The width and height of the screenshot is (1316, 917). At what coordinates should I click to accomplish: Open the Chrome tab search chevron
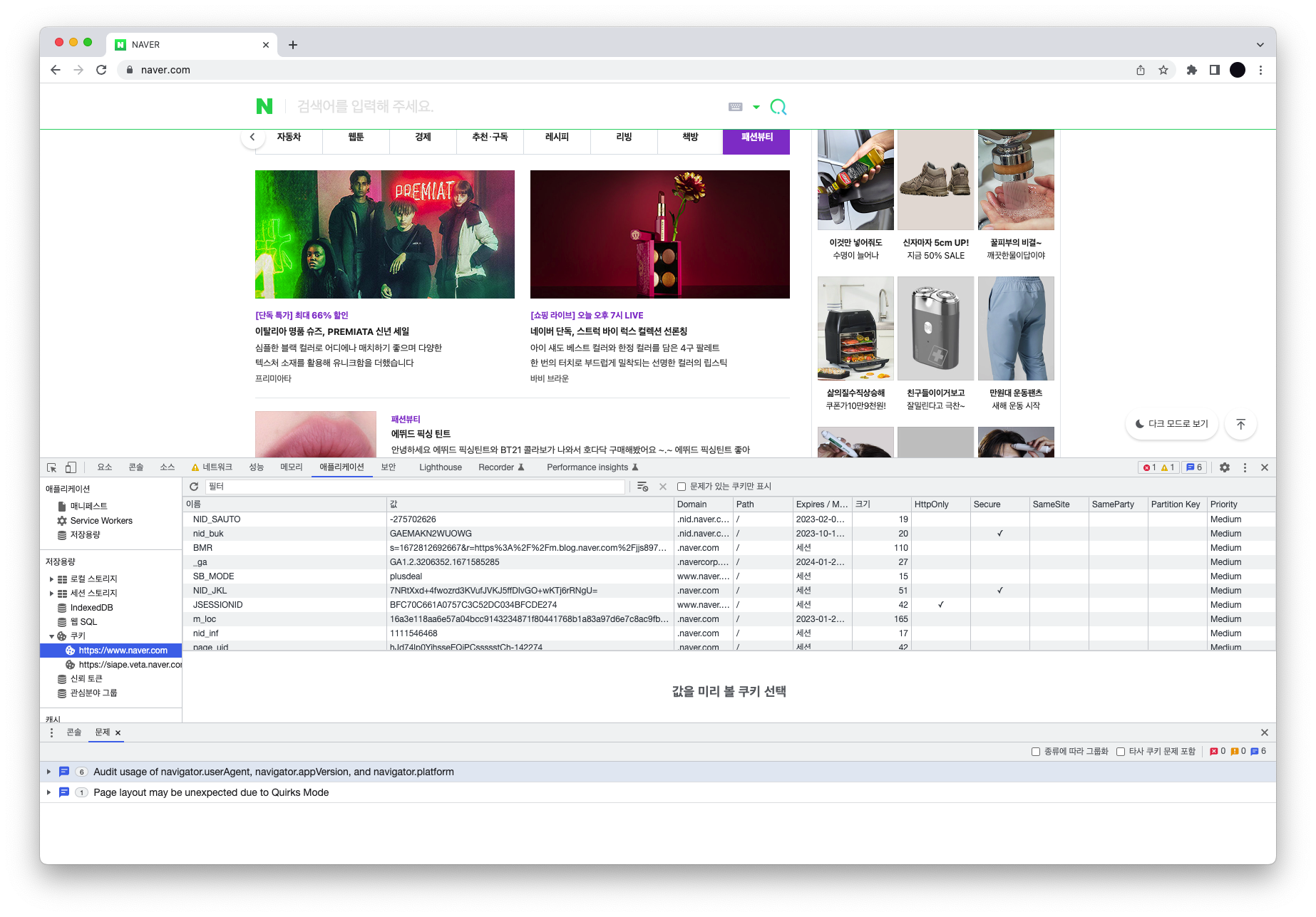(x=1260, y=45)
